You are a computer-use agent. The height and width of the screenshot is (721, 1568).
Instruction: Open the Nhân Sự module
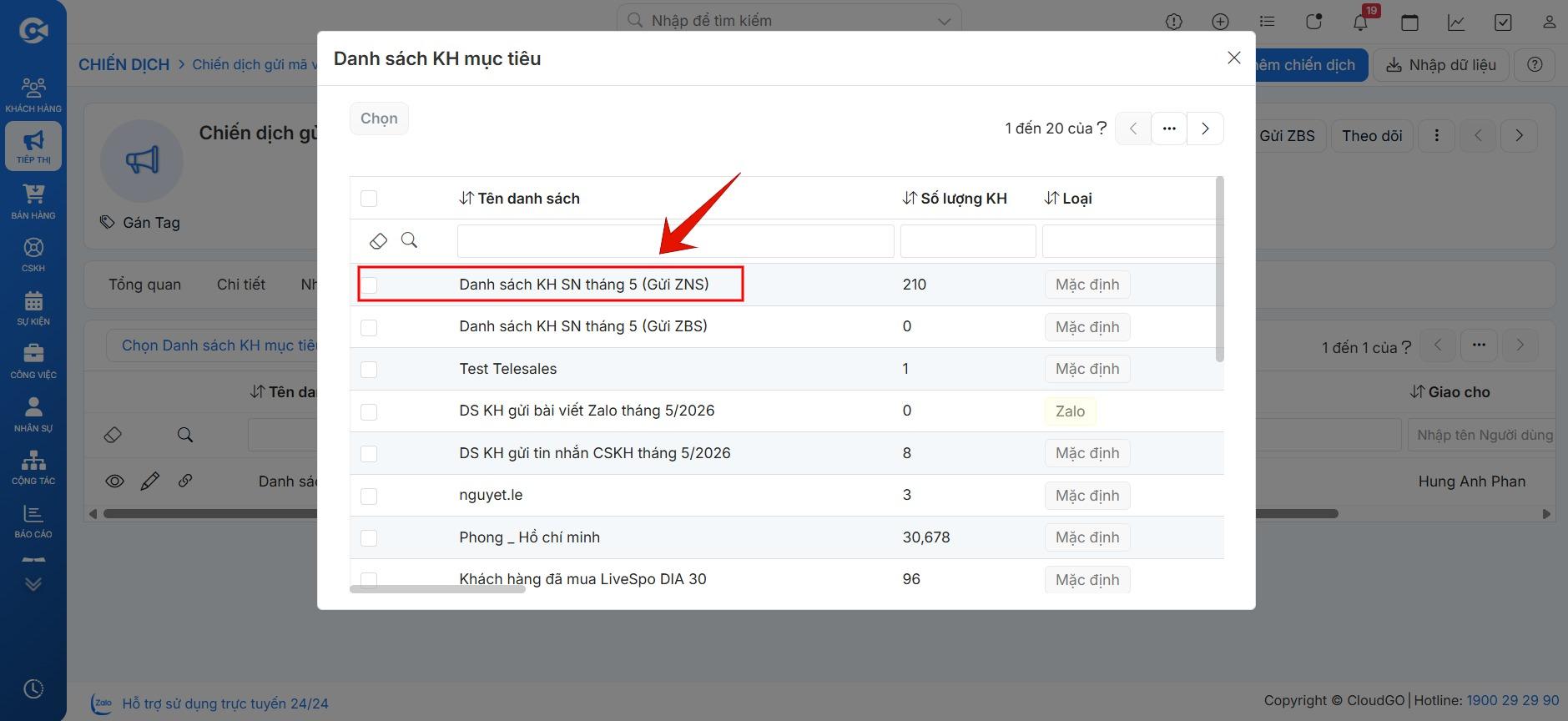coord(33,414)
